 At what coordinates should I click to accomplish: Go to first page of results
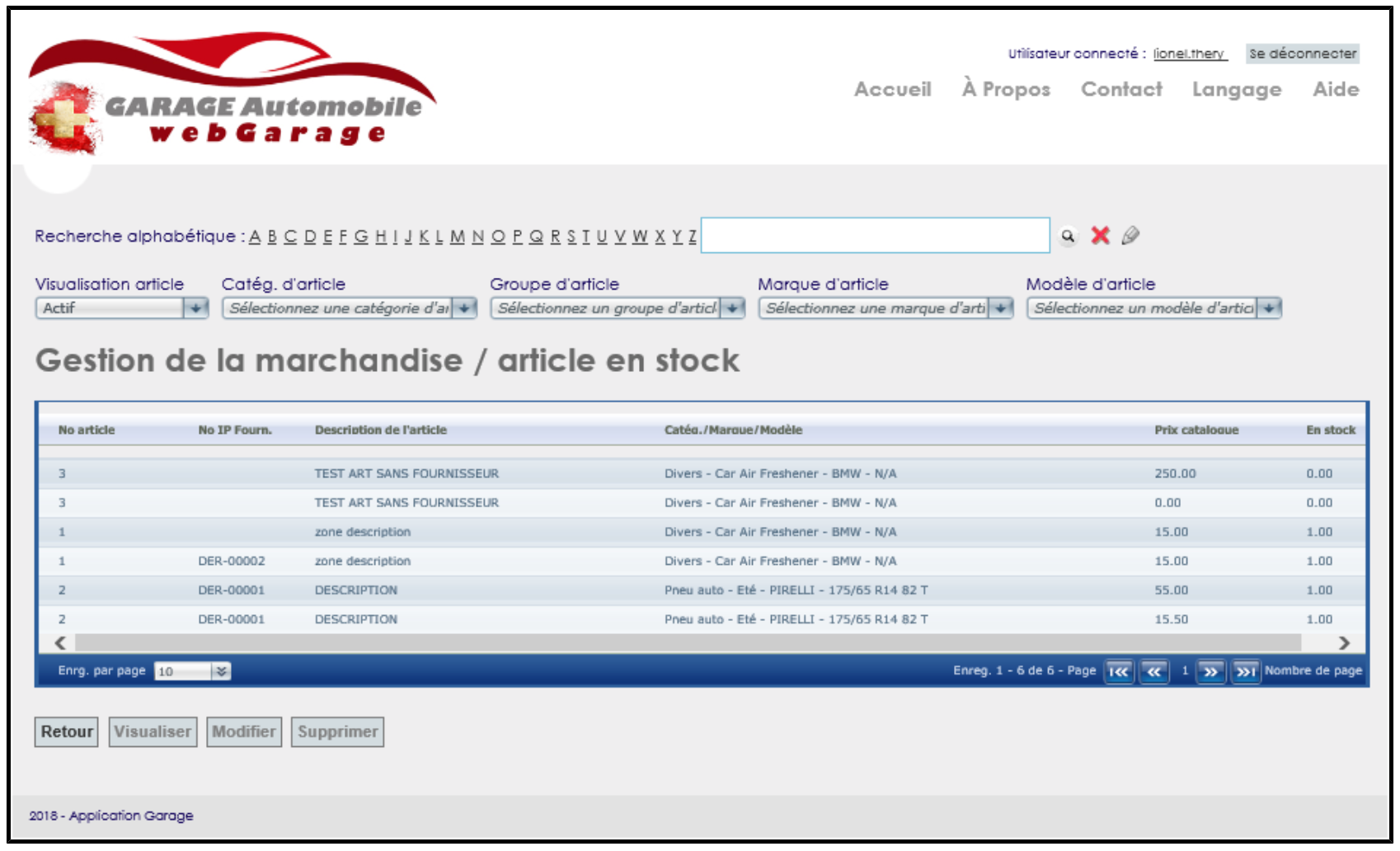pyautogui.click(x=1119, y=672)
